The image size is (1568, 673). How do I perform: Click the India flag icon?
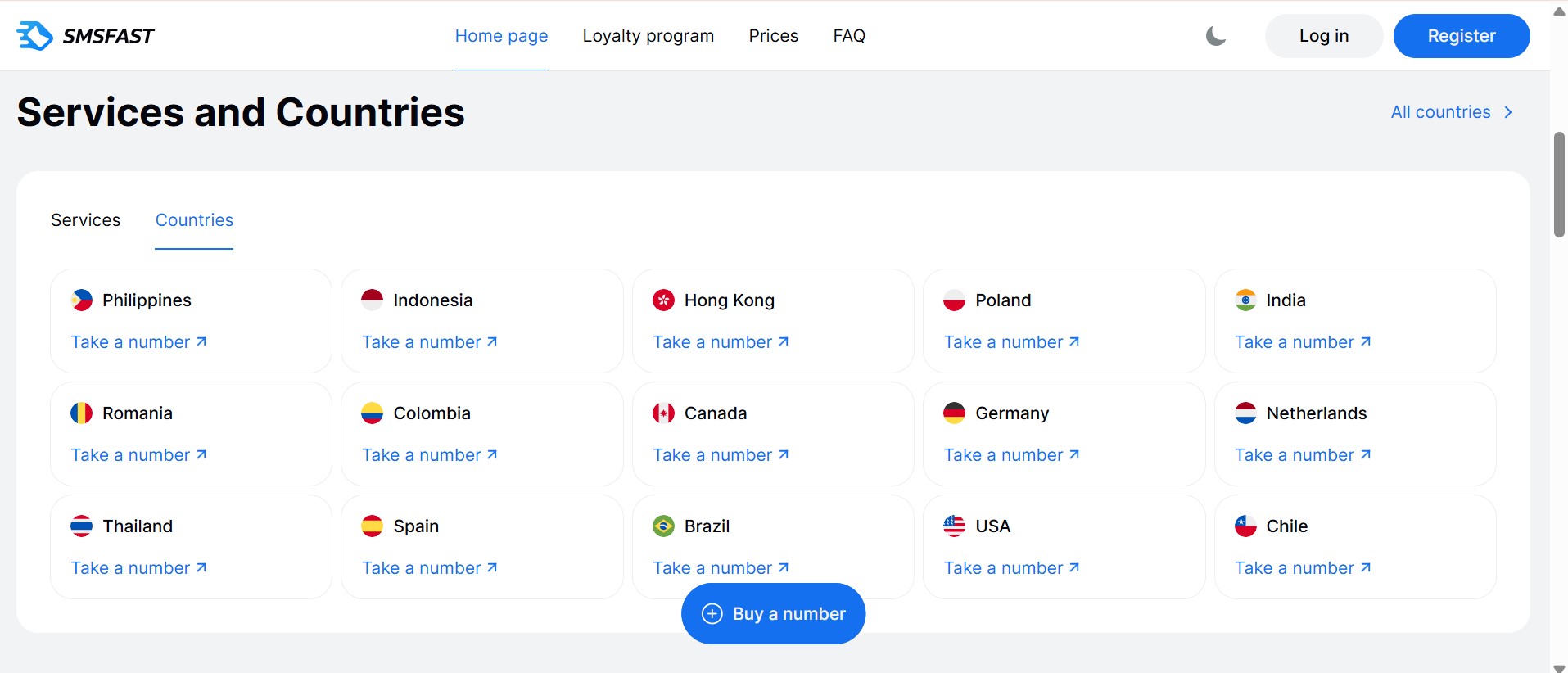tap(1245, 300)
